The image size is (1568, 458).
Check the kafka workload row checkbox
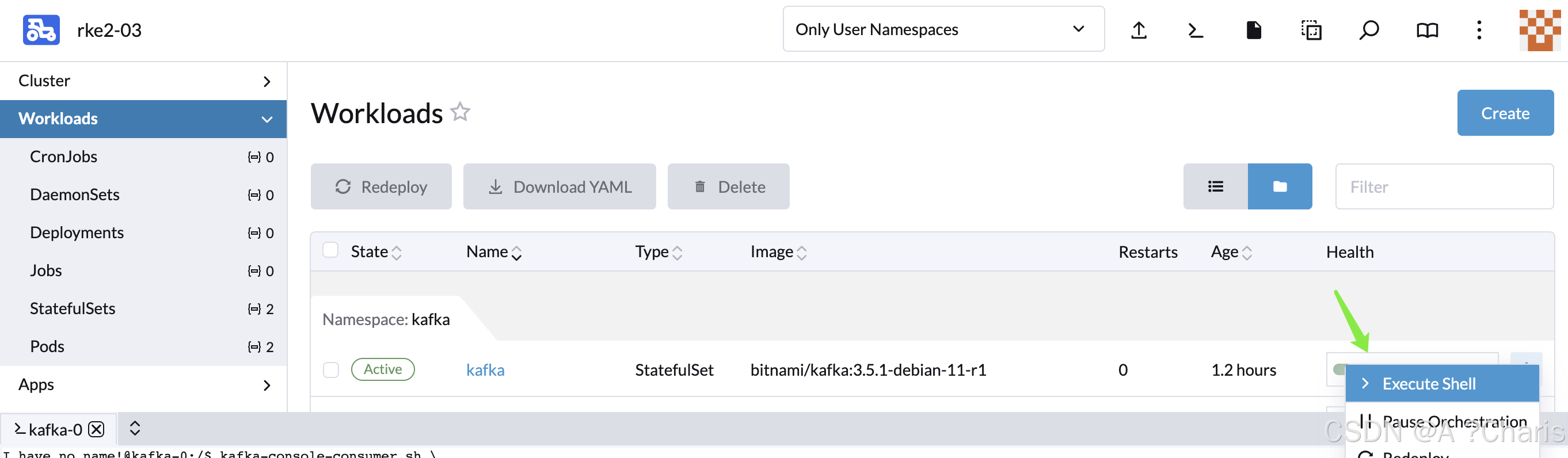tap(330, 369)
